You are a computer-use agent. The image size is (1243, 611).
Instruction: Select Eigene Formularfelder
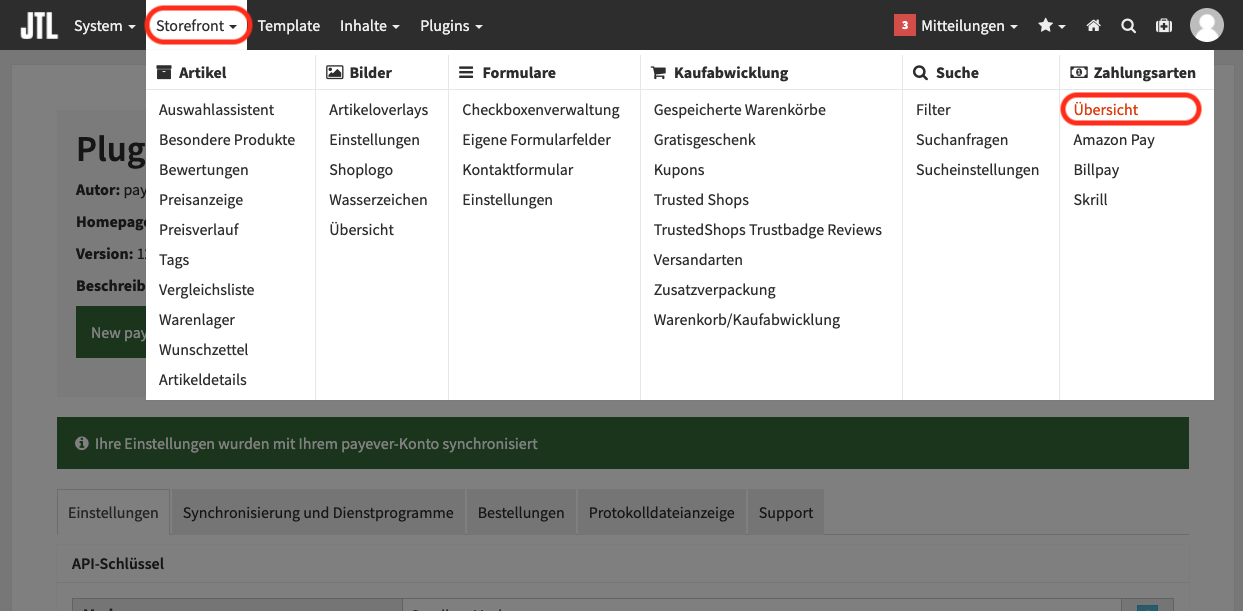(536, 140)
